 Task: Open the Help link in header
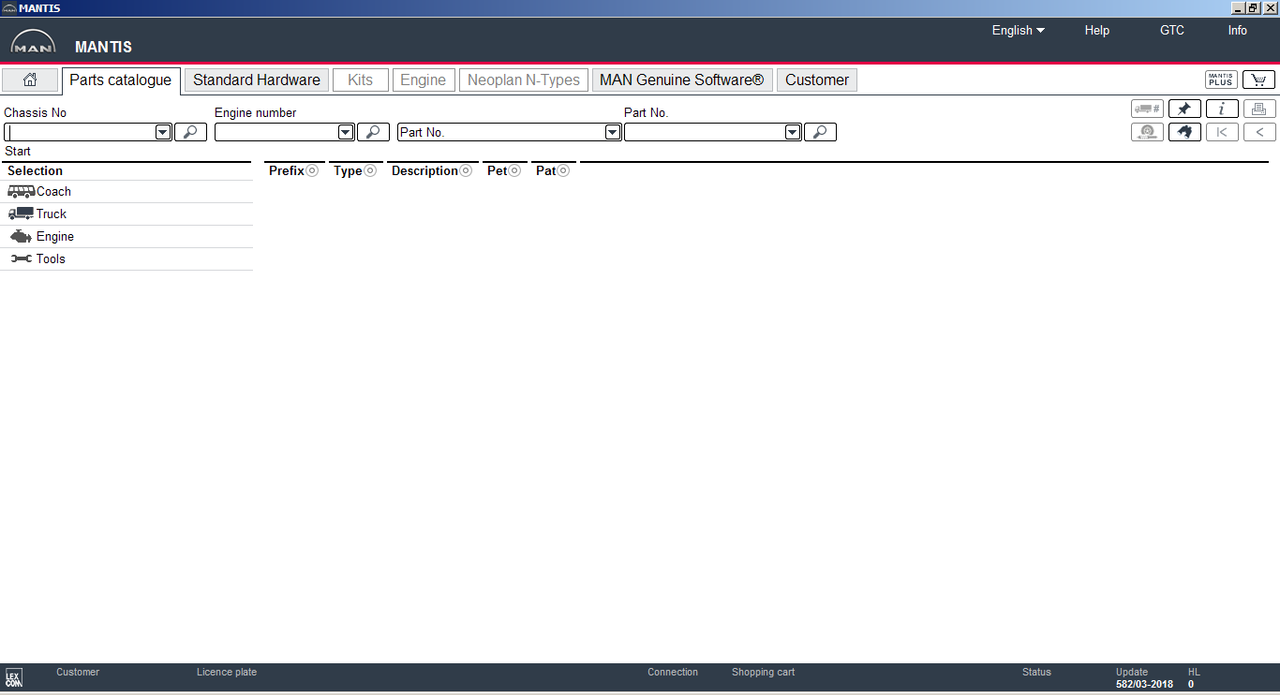pos(1097,30)
